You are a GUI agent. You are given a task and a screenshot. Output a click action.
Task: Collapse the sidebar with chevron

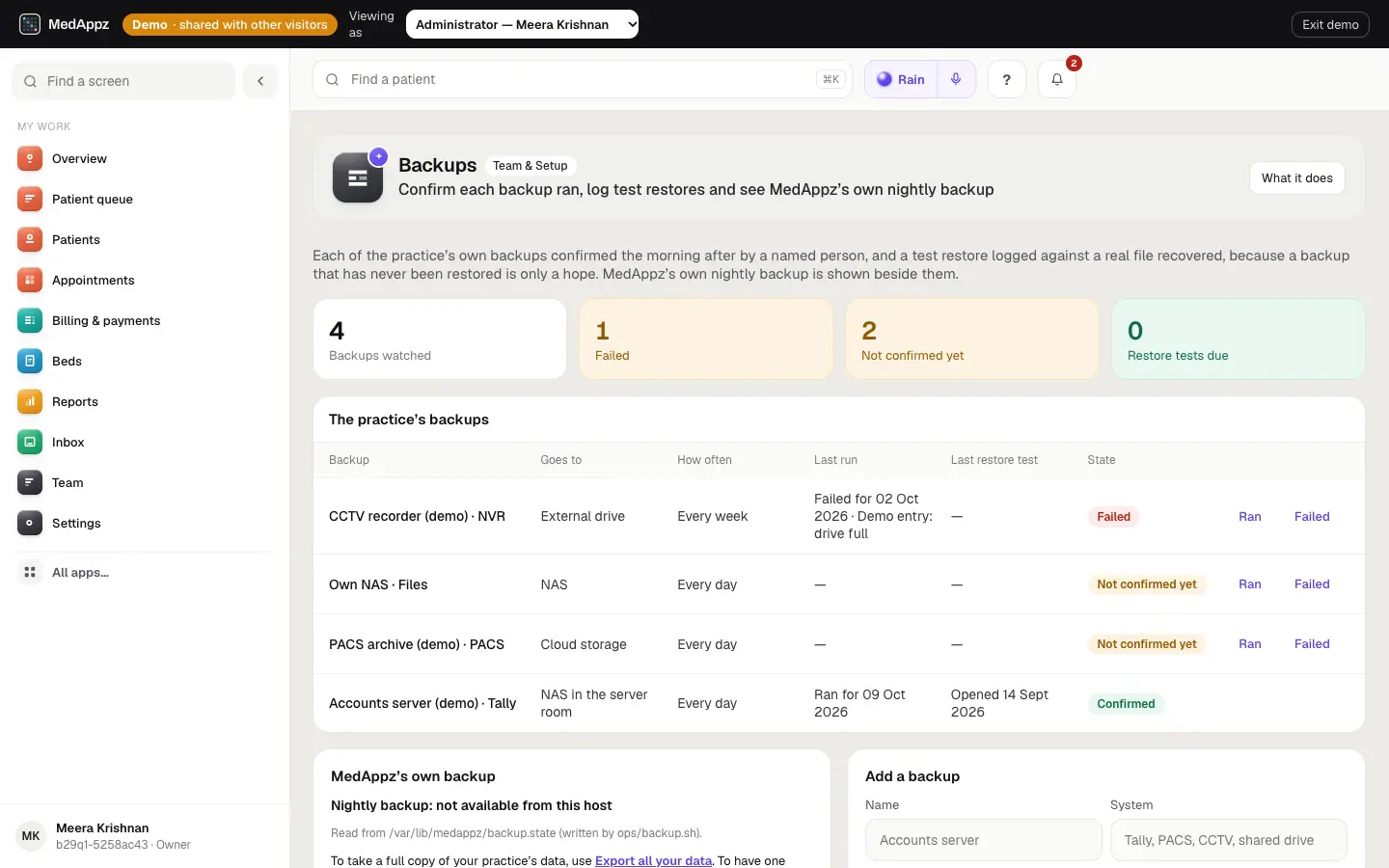click(260, 81)
